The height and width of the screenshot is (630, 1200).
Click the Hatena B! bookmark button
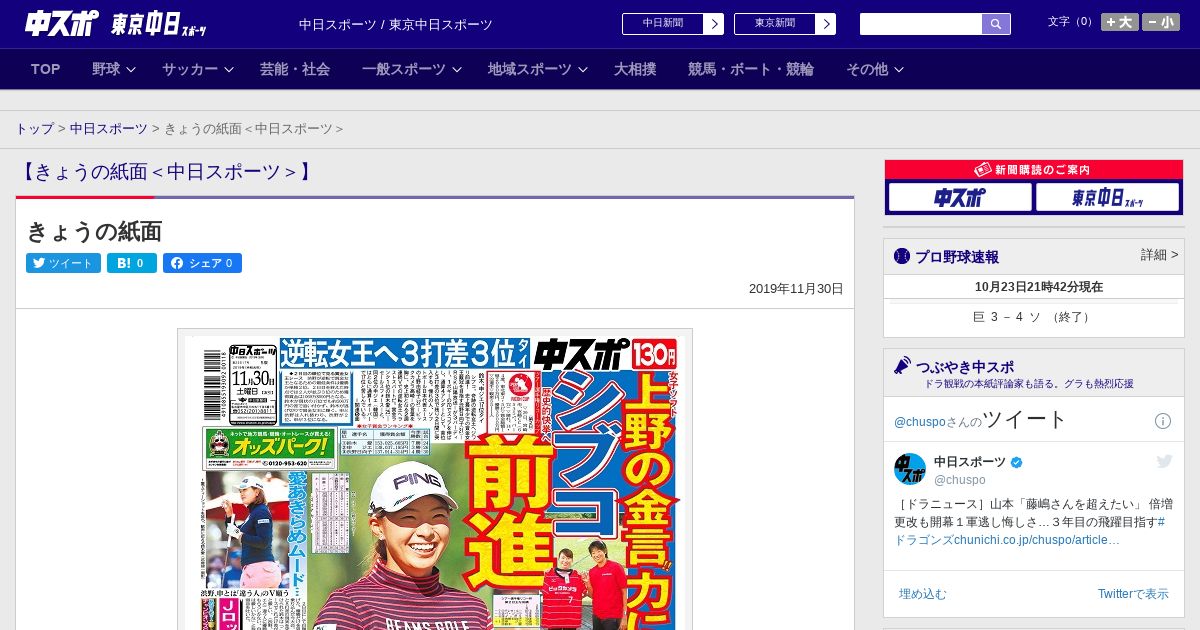pos(132,263)
